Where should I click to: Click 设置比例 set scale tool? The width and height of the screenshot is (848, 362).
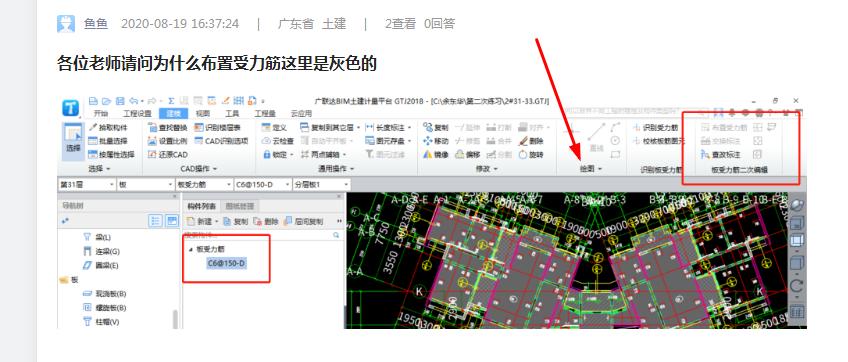click(167, 141)
